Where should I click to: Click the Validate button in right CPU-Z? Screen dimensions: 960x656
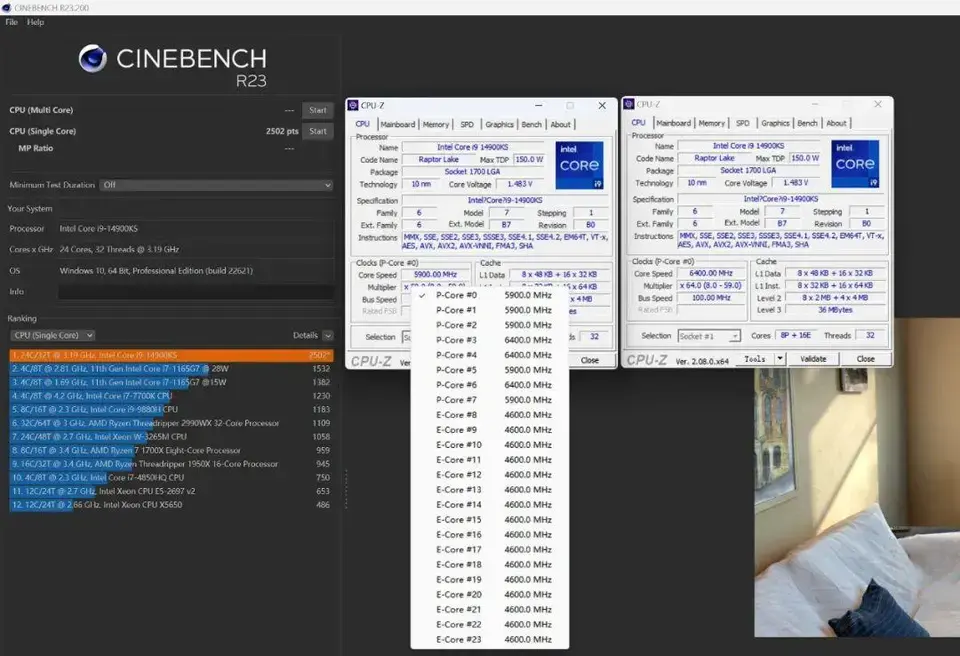tap(813, 359)
